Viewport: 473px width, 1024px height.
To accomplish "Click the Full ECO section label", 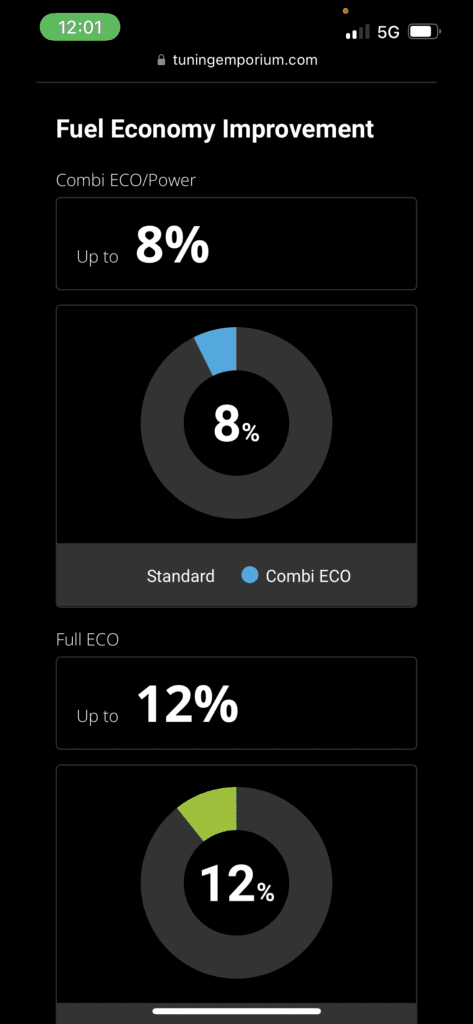I will tap(88, 639).
